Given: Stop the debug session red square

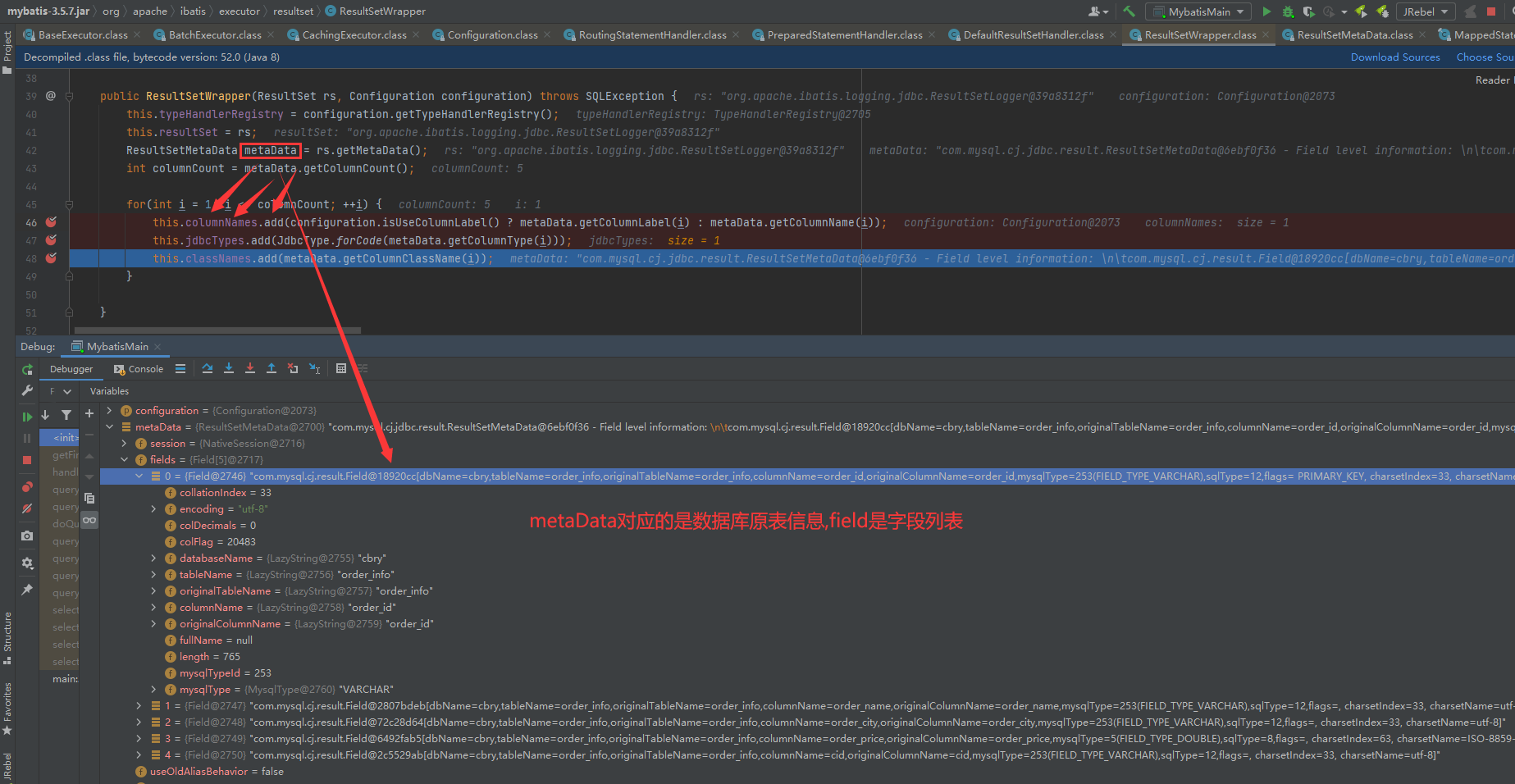Looking at the screenshot, I should (x=27, y=460).
